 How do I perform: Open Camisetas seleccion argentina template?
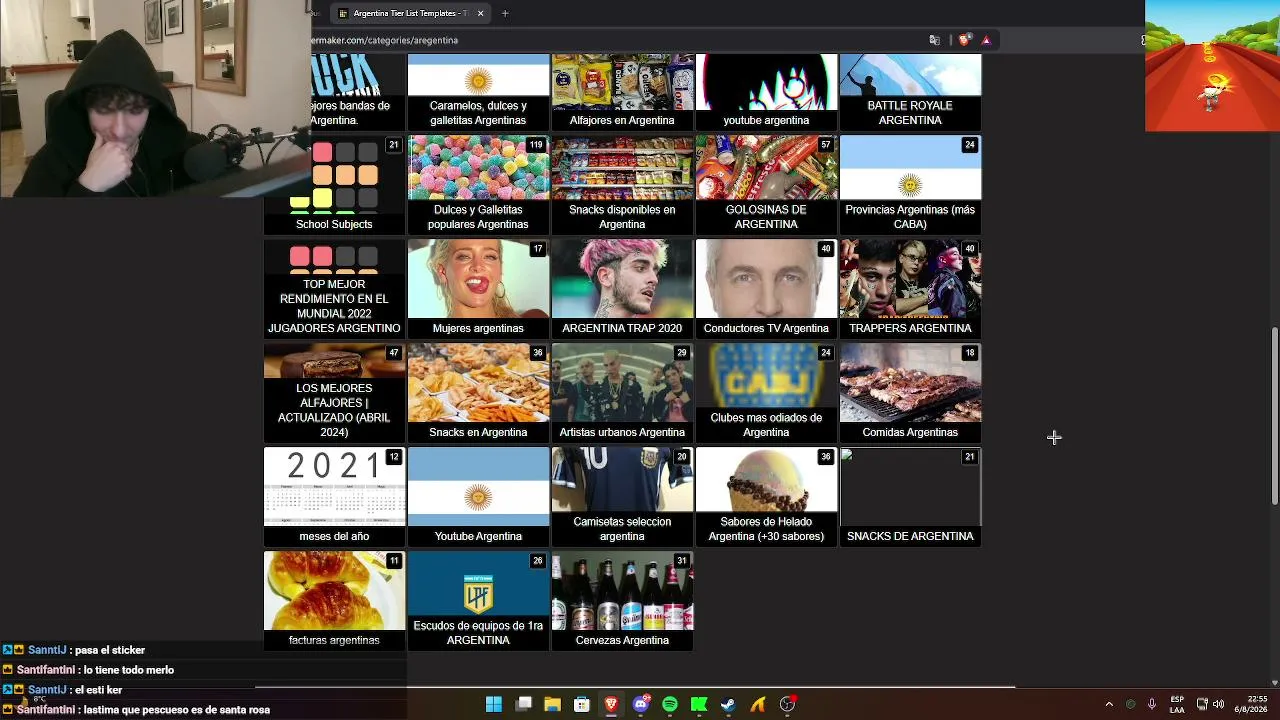pyautogui.click(x=622, y=496)
